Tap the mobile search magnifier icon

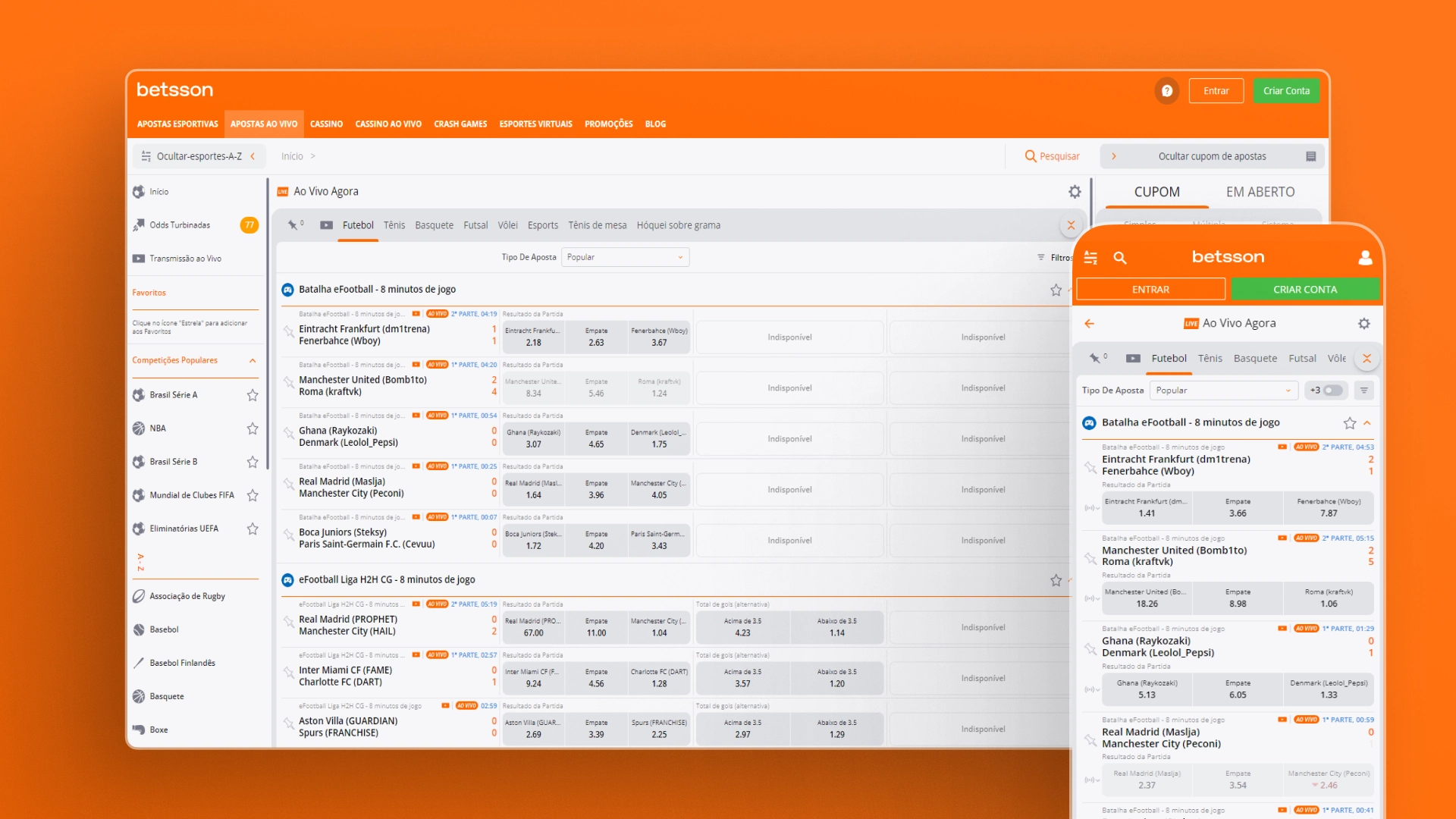[x=1120, y=258]
